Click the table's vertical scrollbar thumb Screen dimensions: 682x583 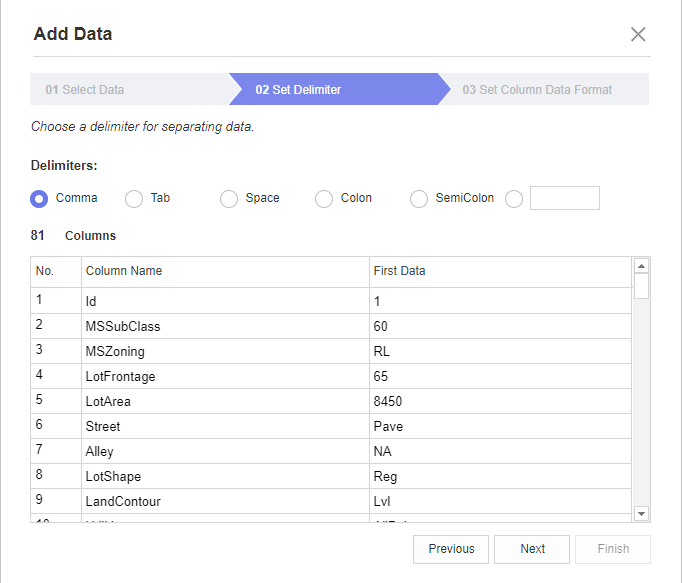[642, 286]
